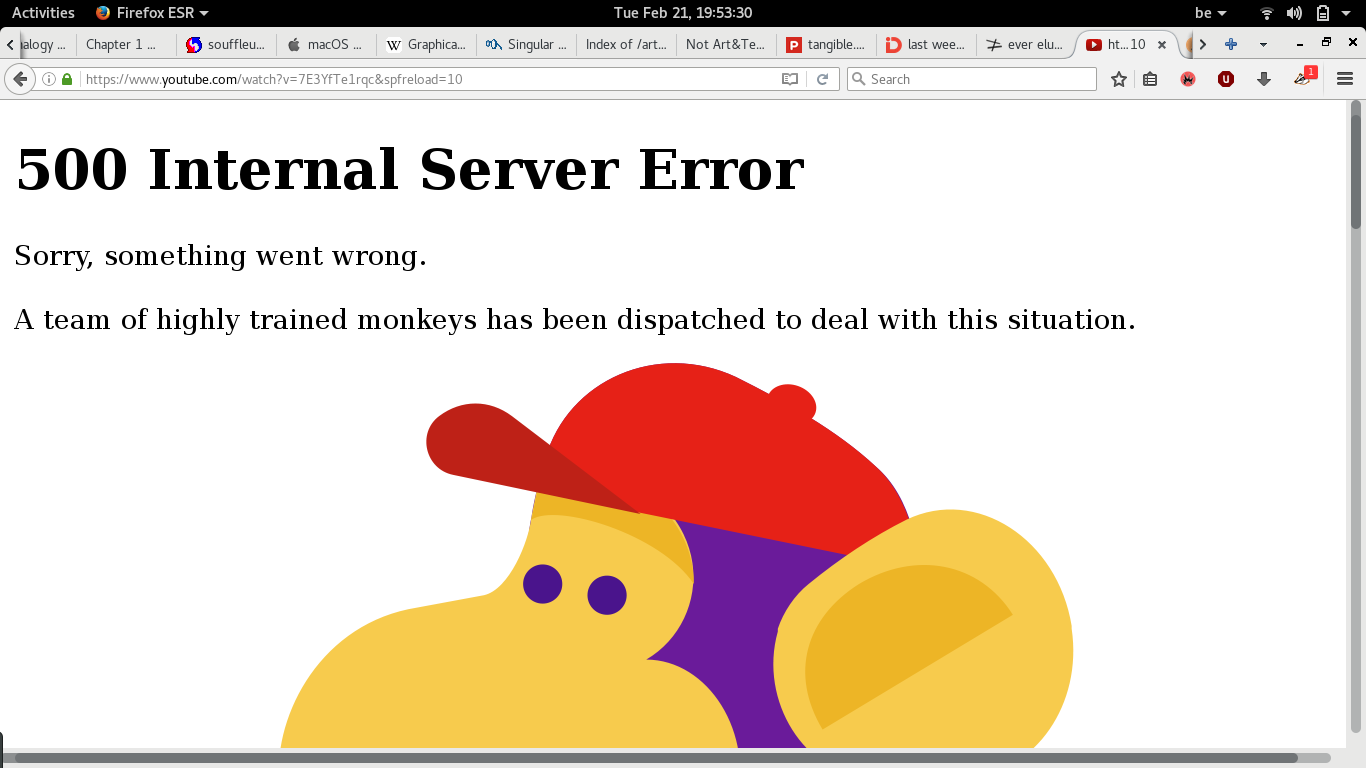Toggle Reader View in the address bar

pos(789,79)
